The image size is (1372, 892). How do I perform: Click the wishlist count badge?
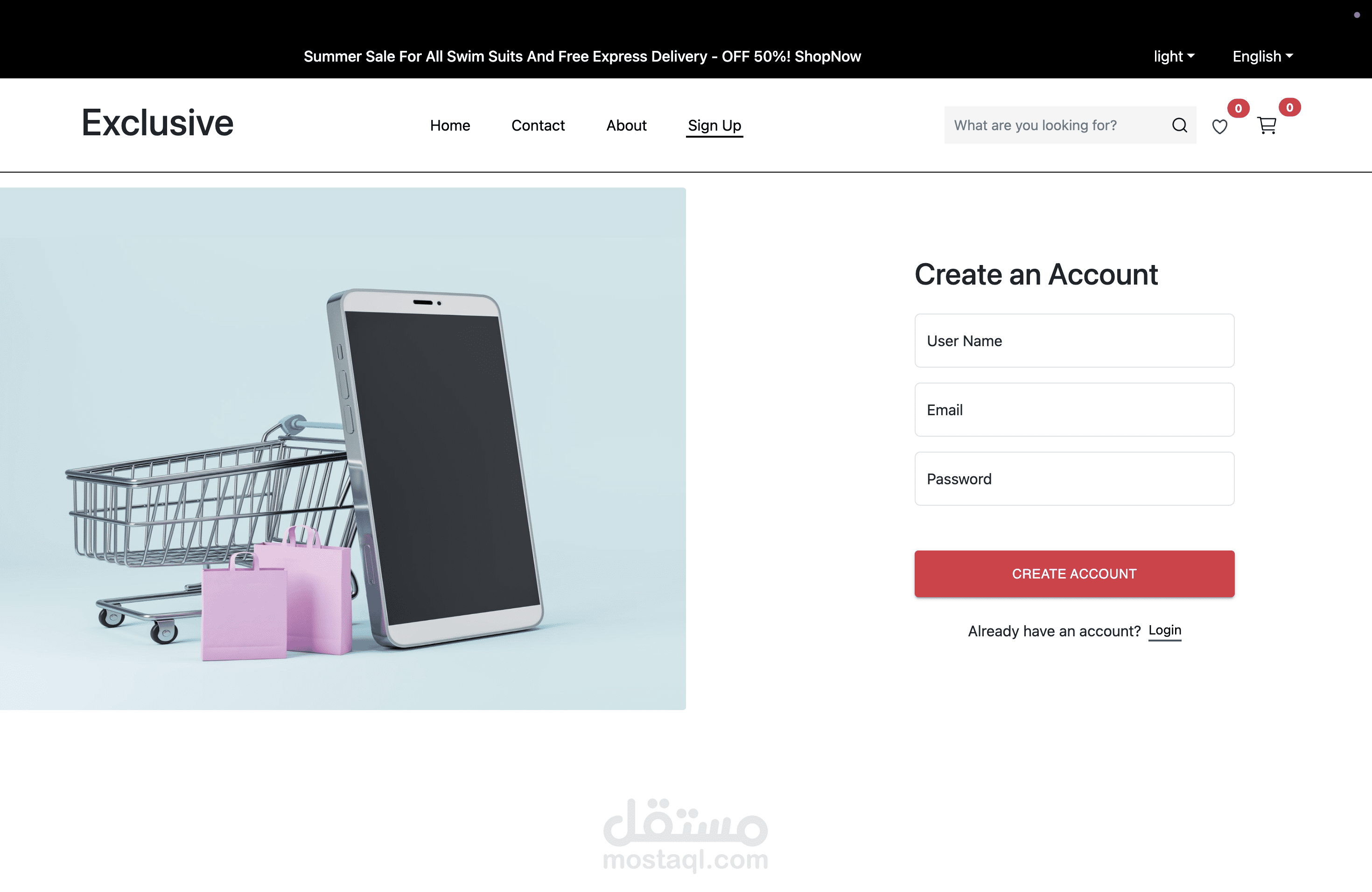coord(1238,108)
